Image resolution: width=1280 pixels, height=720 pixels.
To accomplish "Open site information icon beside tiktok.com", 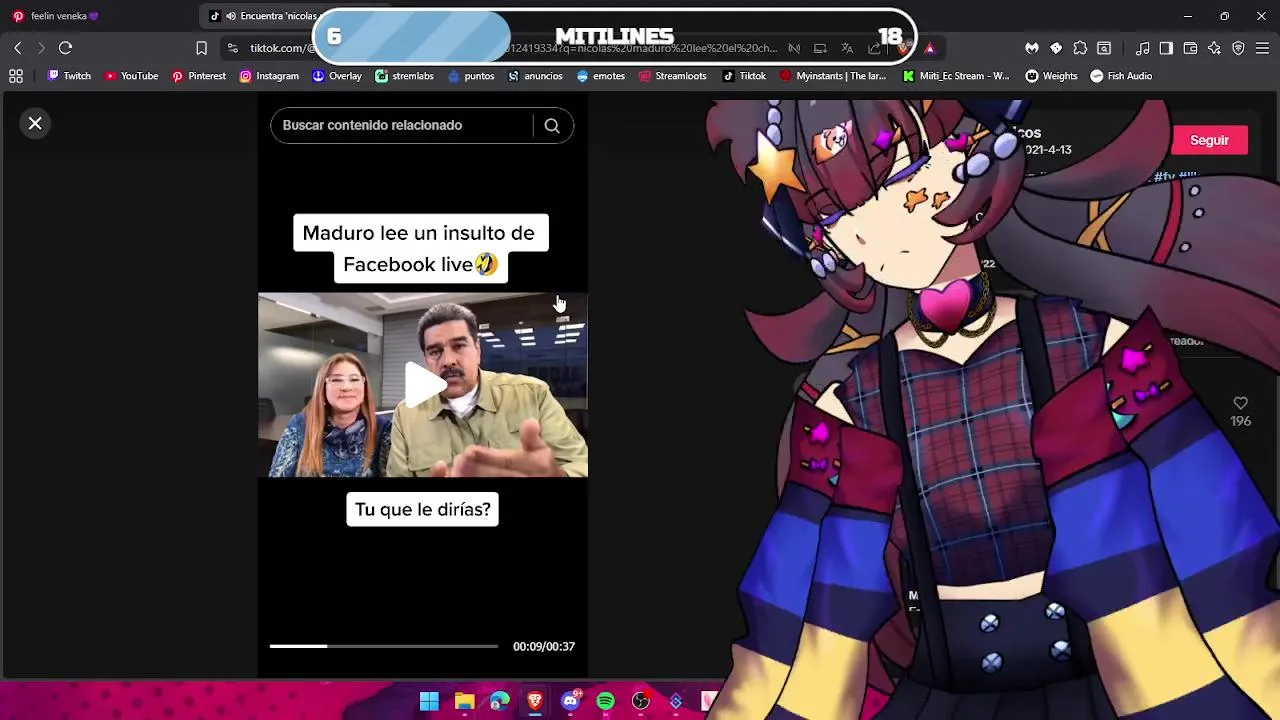I will [x=233, y=48].
